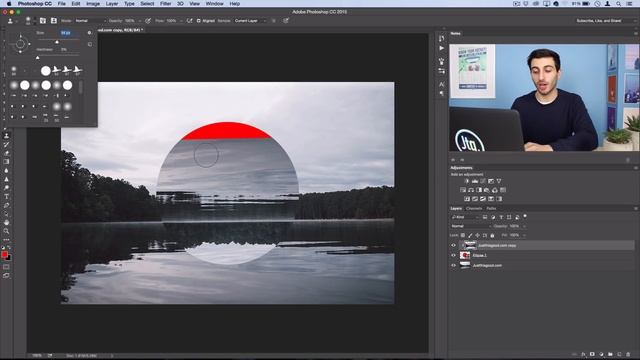The image size is (640, 360).
Task: Toggle the Aligned checkbox
Action: pyautogui.click(x=199, y=20)
